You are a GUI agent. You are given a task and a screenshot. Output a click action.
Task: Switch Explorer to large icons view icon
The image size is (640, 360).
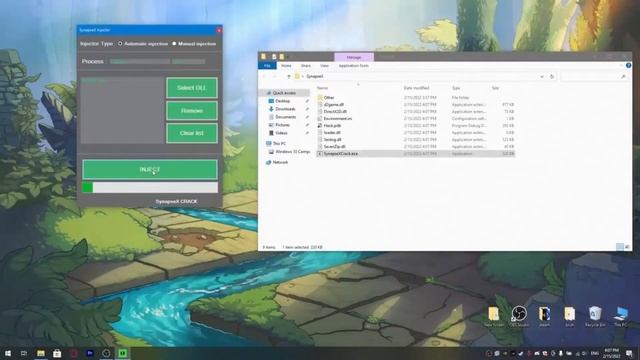[627, 247]
